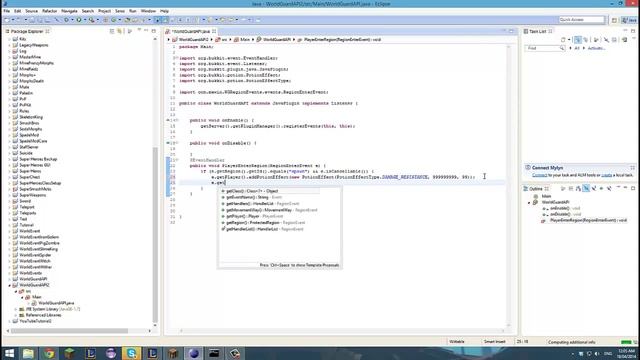The height and width of the screenshot is (360, 640).
Task: Choose getMovementWay() from autocomplete list
Action: tap(269, 210)
